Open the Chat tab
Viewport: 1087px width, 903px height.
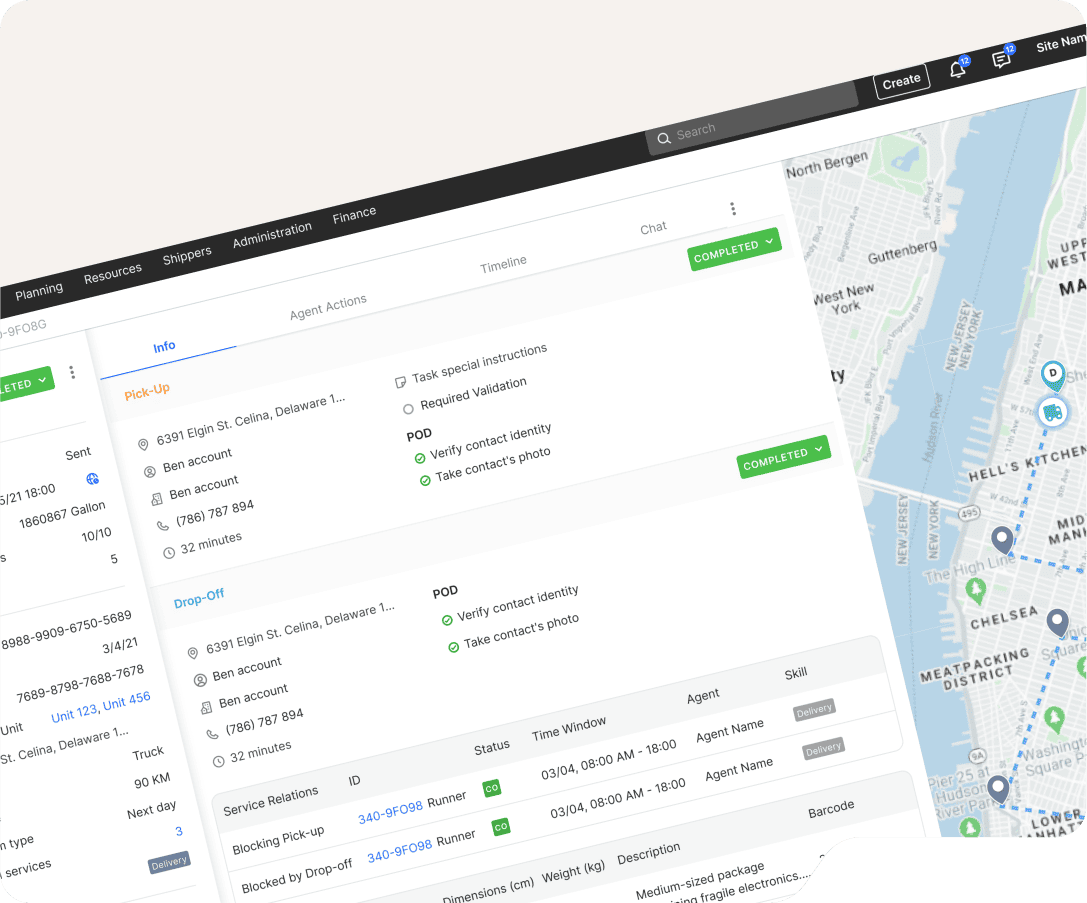(653, 227)
